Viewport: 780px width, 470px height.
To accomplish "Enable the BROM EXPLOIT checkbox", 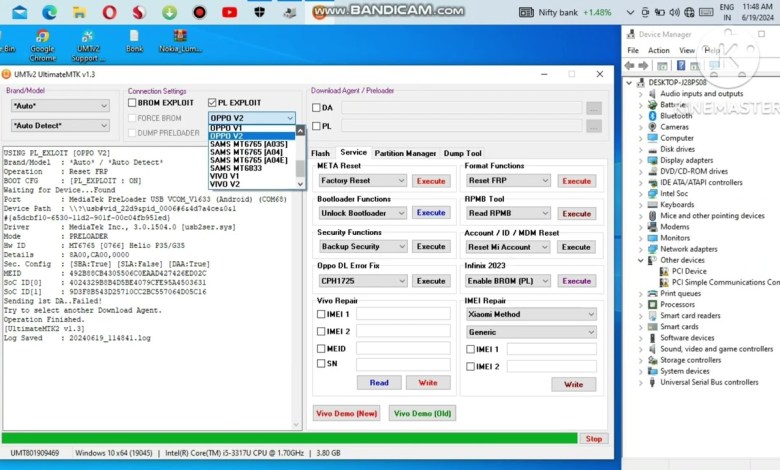I will 132,103.
